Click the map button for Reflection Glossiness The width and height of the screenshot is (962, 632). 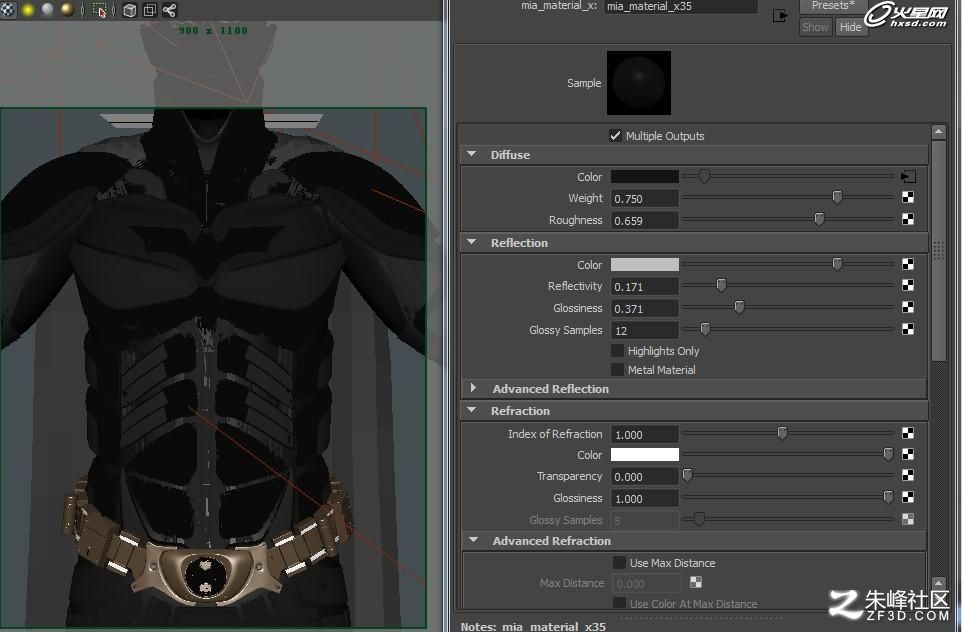click(x=908, y=307)
